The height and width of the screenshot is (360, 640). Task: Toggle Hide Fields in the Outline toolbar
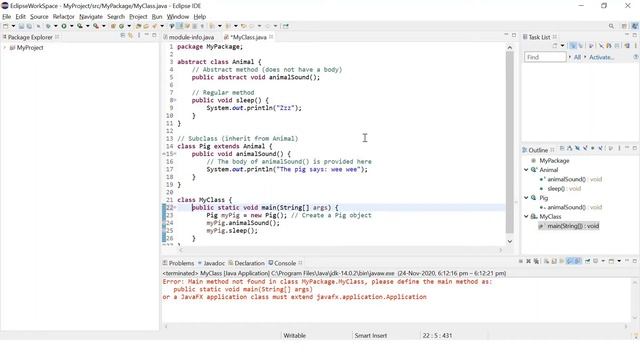(x=577, y=148)
